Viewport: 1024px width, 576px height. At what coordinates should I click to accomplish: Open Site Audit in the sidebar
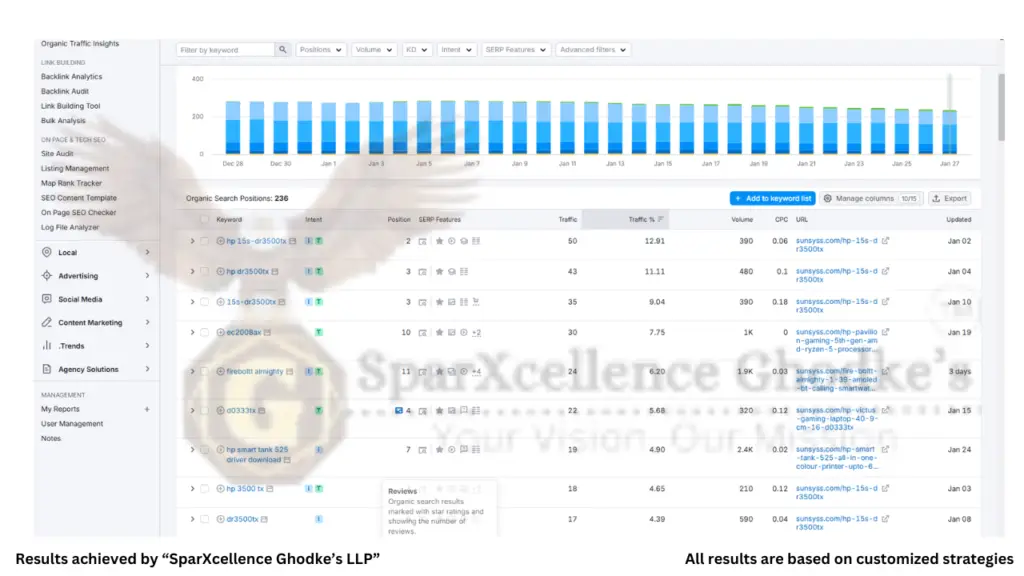click(x=57, y=153)
